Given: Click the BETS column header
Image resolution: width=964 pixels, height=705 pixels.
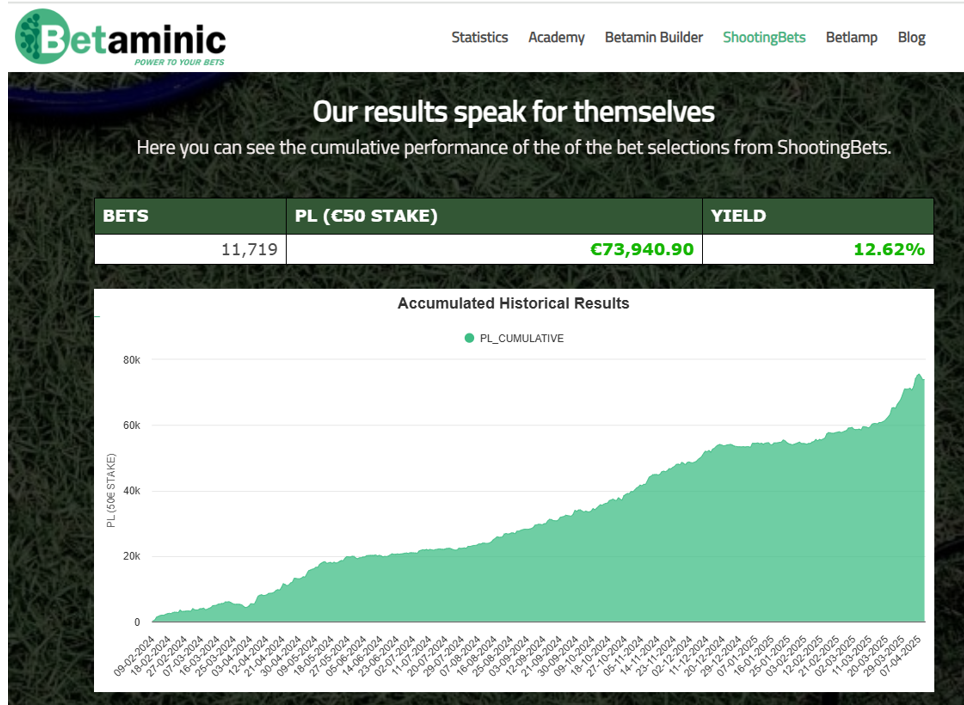Looking at the screenshot, I should [x=190, y=216].
